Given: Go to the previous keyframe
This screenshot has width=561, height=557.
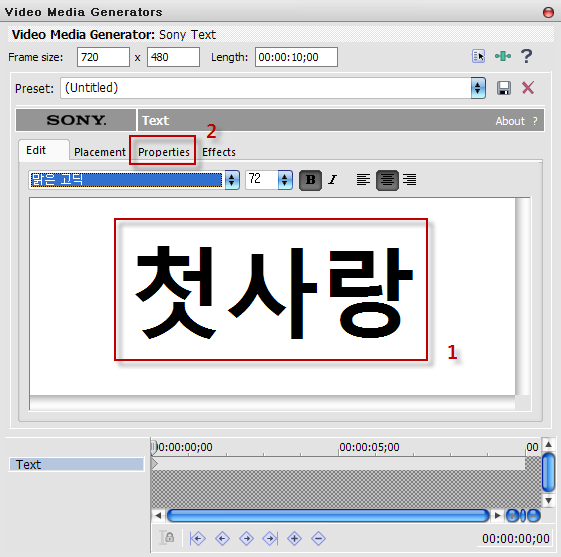Looking at the screenshot, I should [222, 538].
